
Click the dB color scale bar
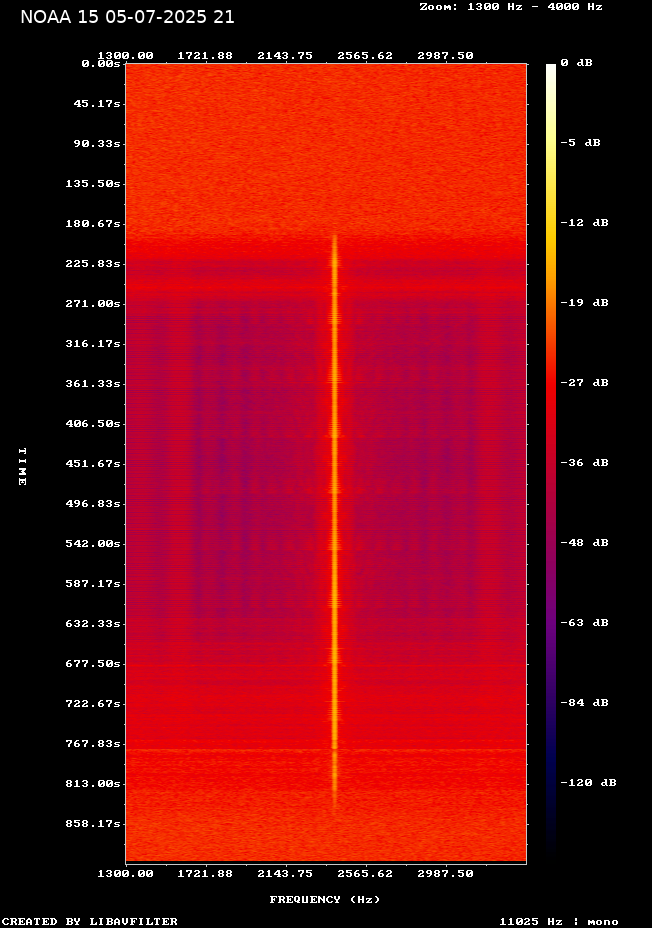click(x=551, y=463)
